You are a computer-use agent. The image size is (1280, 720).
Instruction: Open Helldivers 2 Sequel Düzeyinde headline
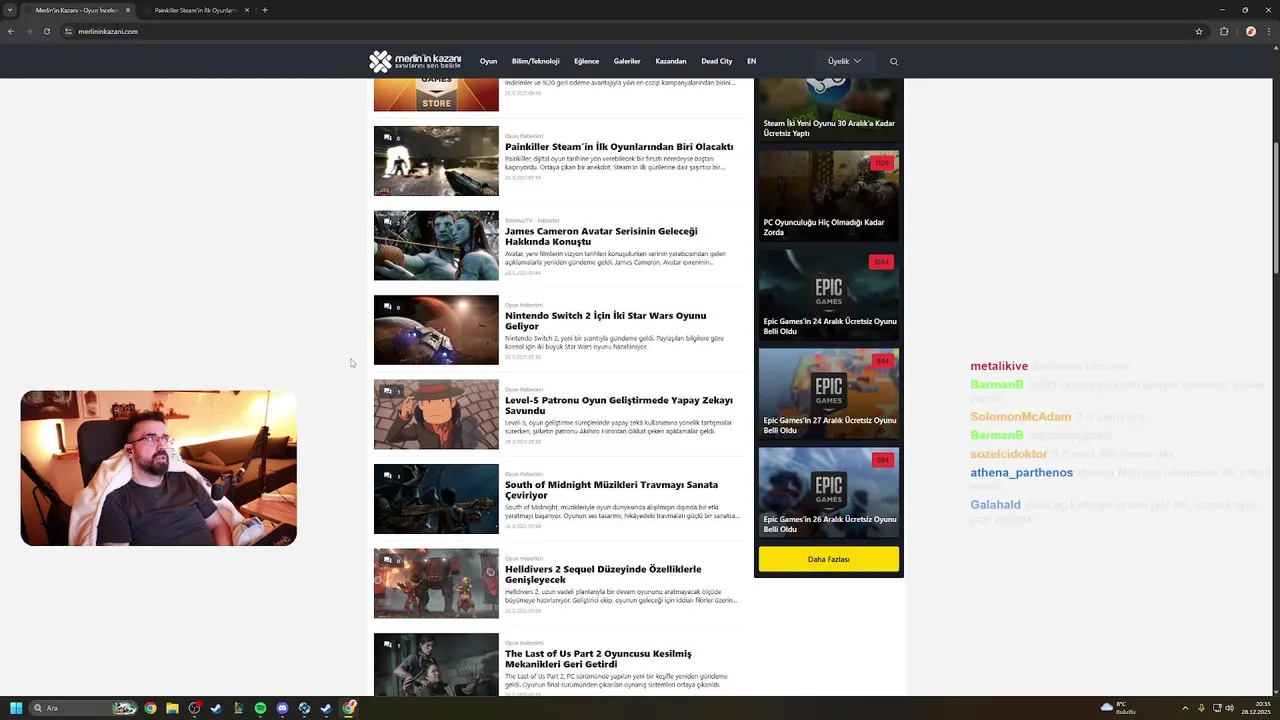(x=603, y=574)
